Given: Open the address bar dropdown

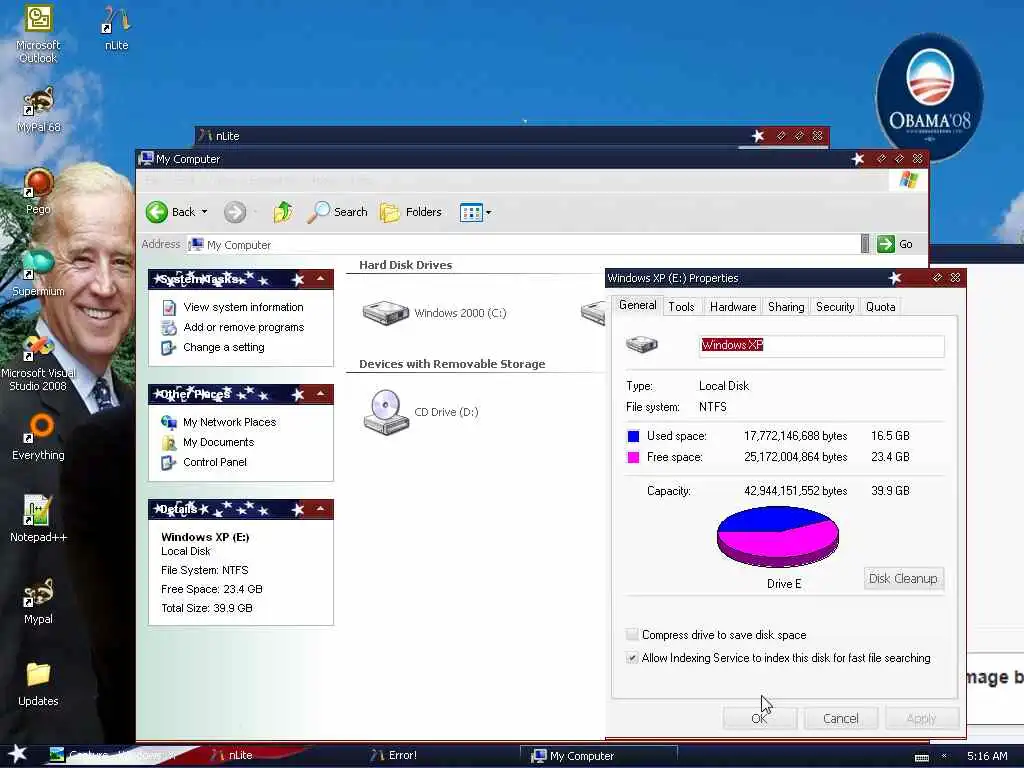Looking at the screenshot, I should pyautogui.click(x=865, y=244).
